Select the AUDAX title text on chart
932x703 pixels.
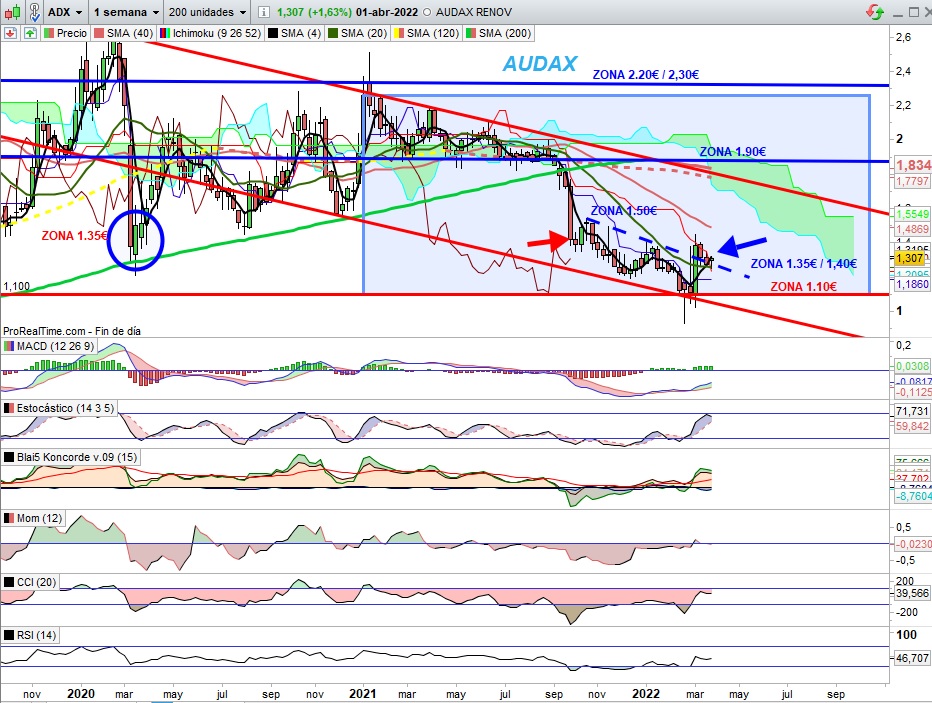540,64
